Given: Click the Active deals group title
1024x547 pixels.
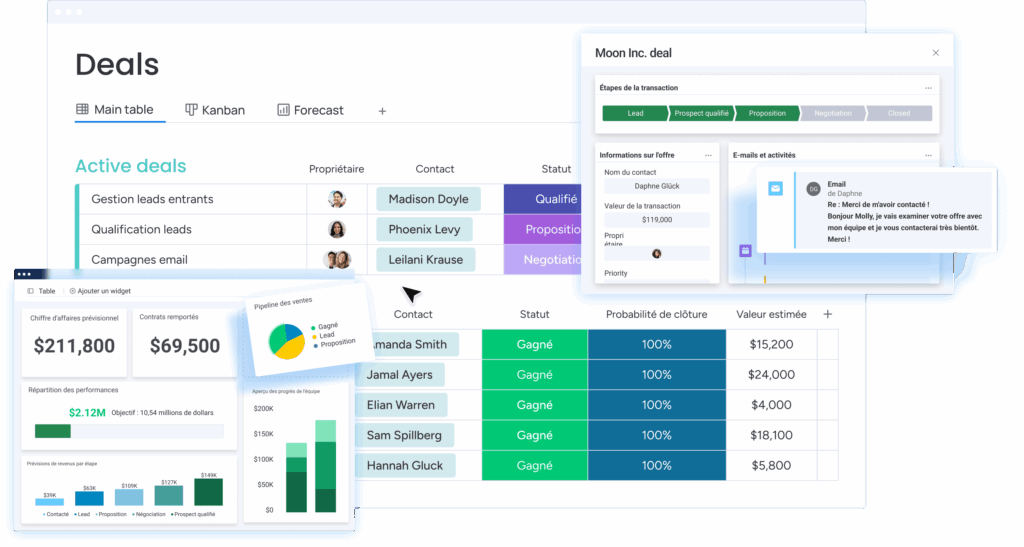Looking at the screenshot, I should pos(131,166).
